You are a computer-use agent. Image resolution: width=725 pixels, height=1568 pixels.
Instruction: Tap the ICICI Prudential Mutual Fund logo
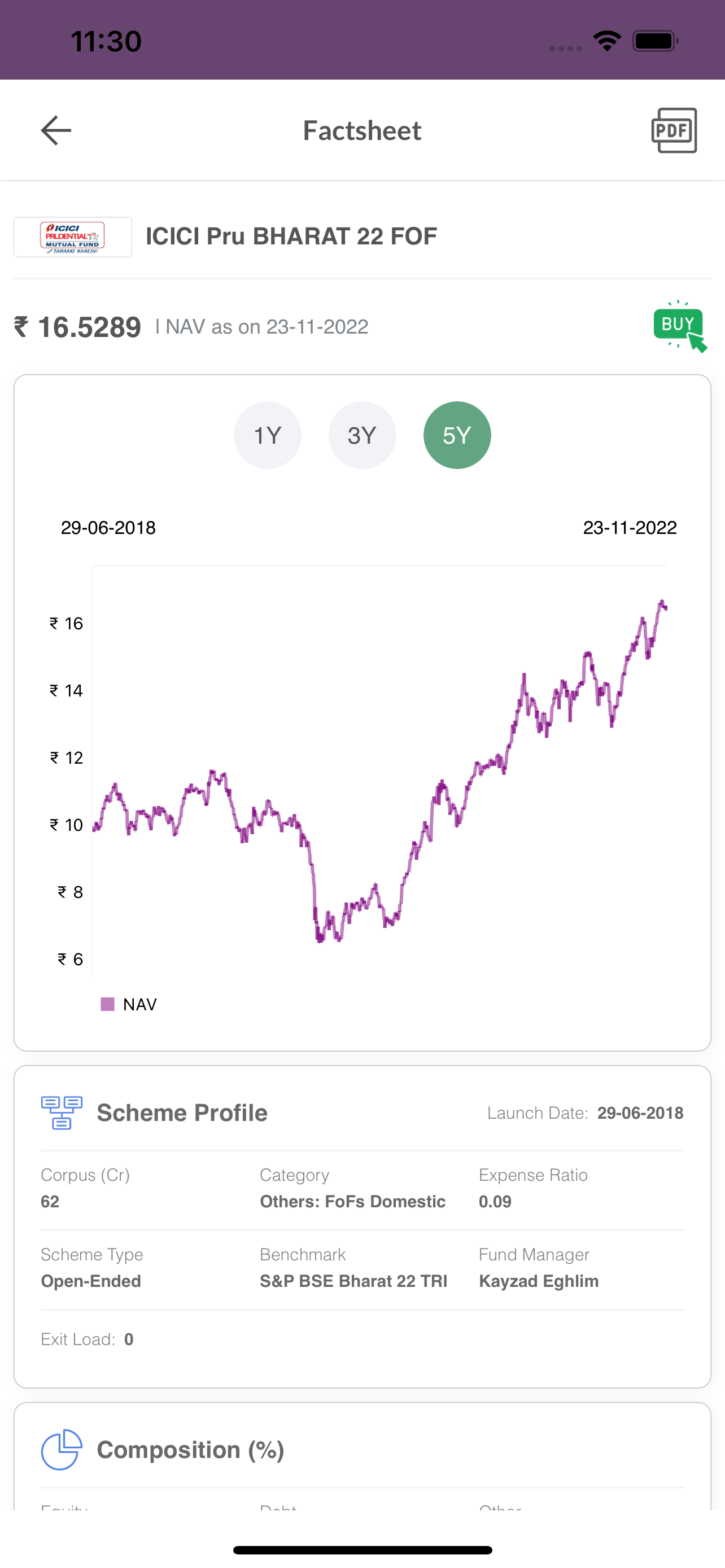pos(73,237)
